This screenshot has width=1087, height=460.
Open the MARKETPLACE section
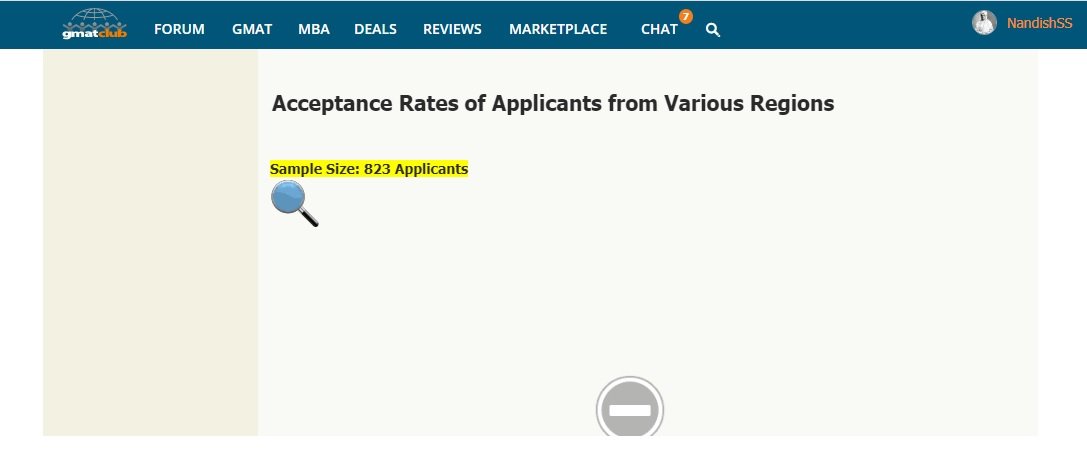(558, 29)
